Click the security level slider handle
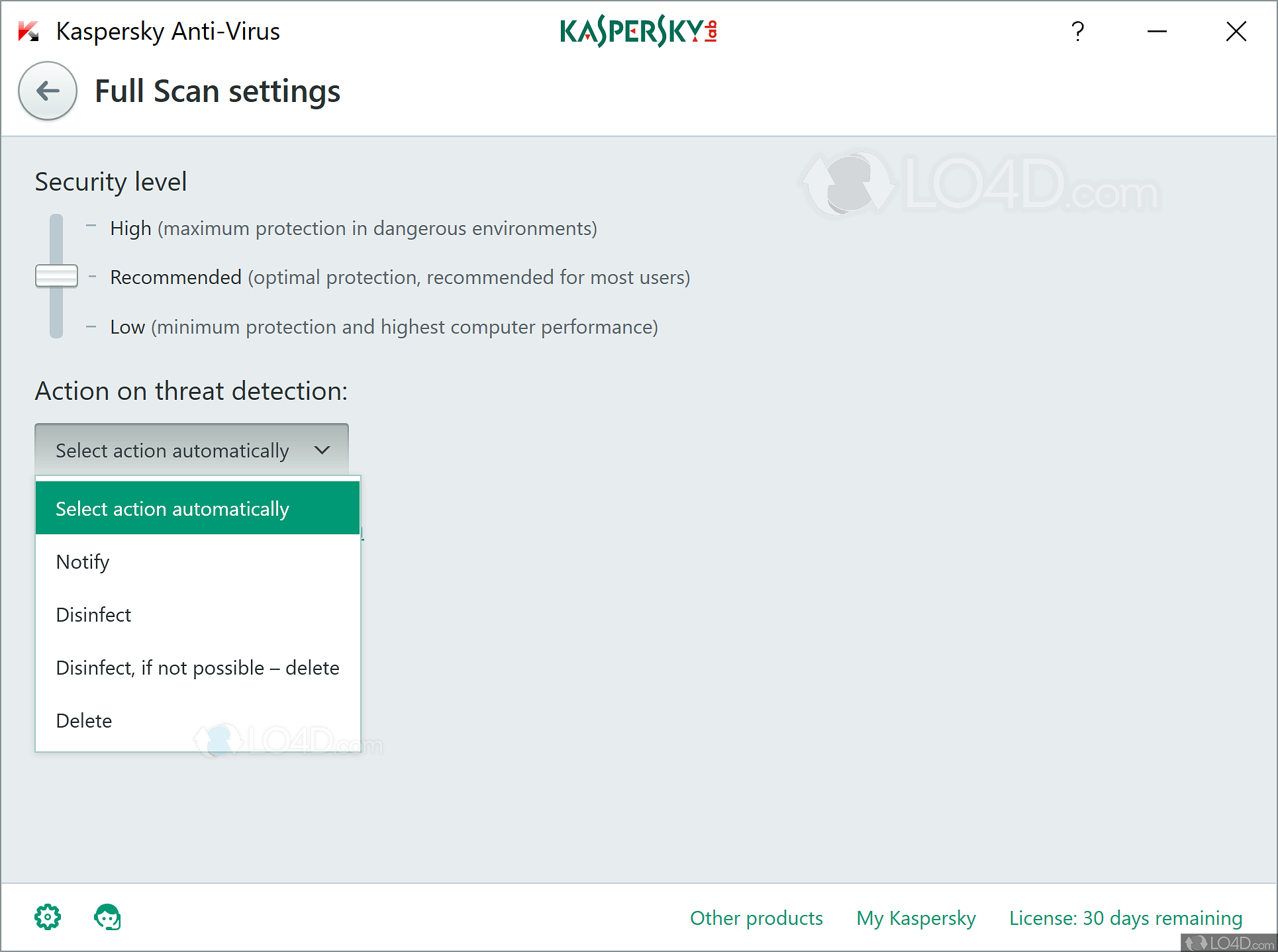Image resolution: width=1278 pixels, height=952 pixels. coord(56,276)
